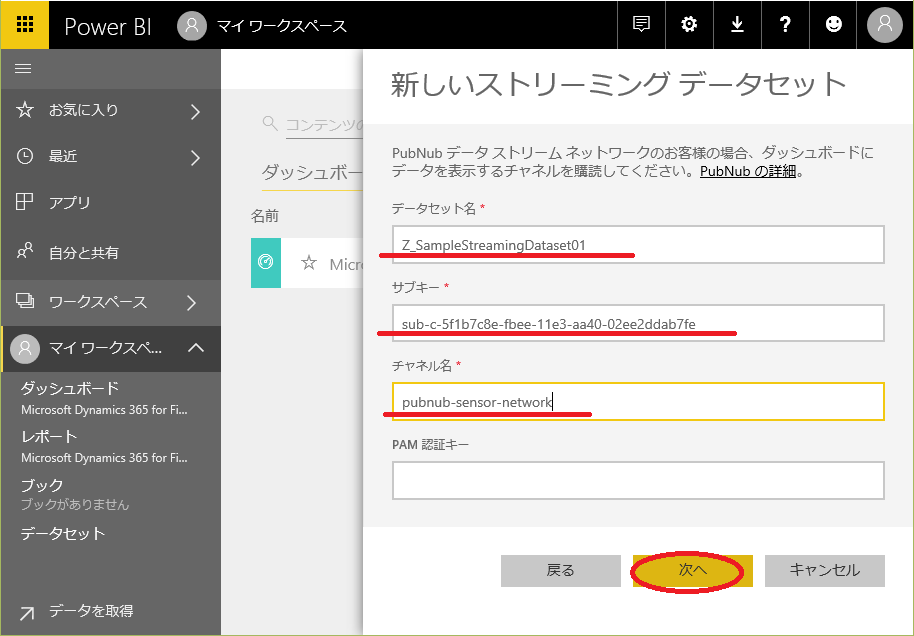The height and width of the screenshot is (636, 914).
Task: Click the 戻る button
Action: pyautogui.click(x=561, y=571)
